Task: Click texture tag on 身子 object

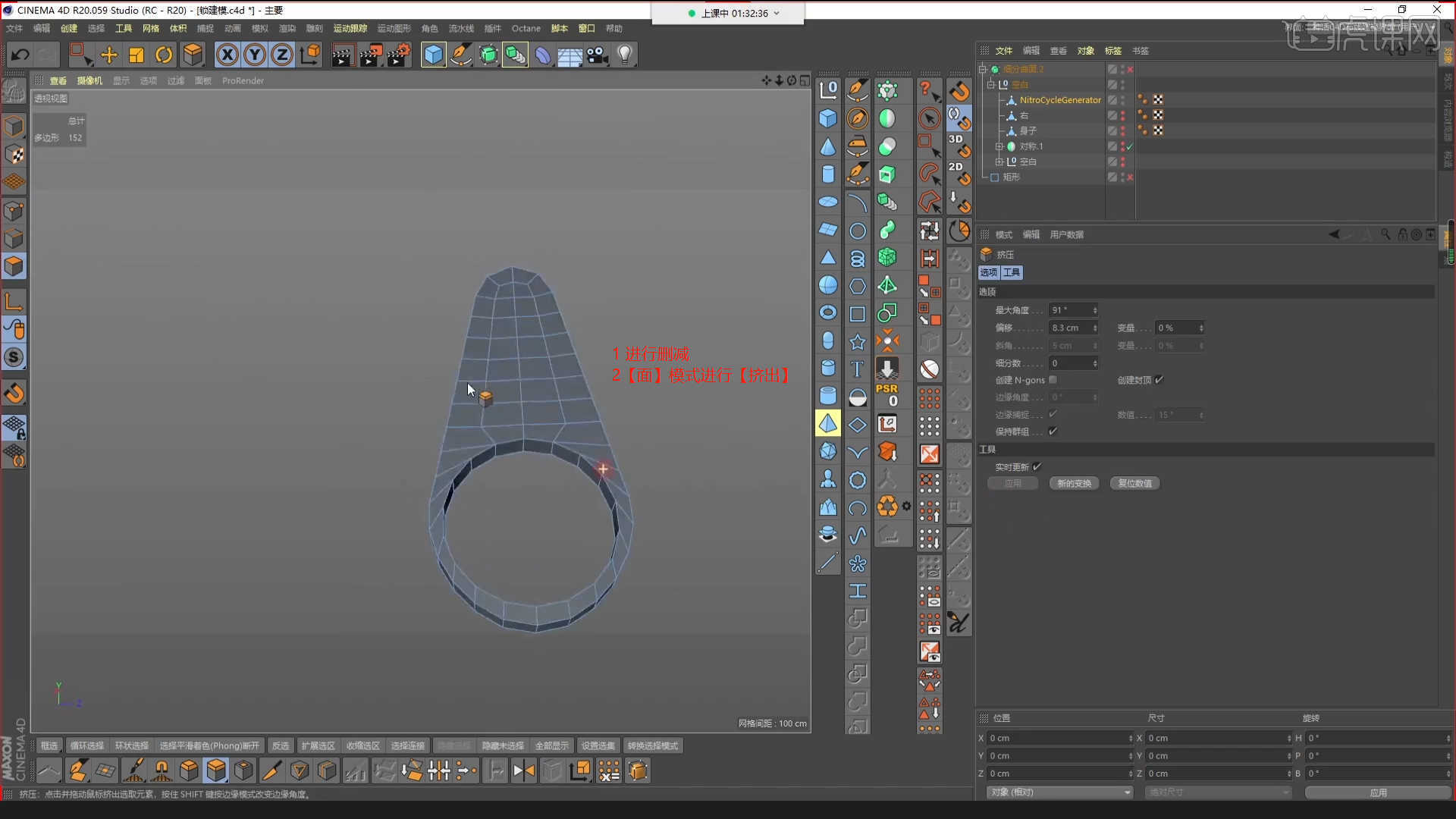Action: (1158, 130)
